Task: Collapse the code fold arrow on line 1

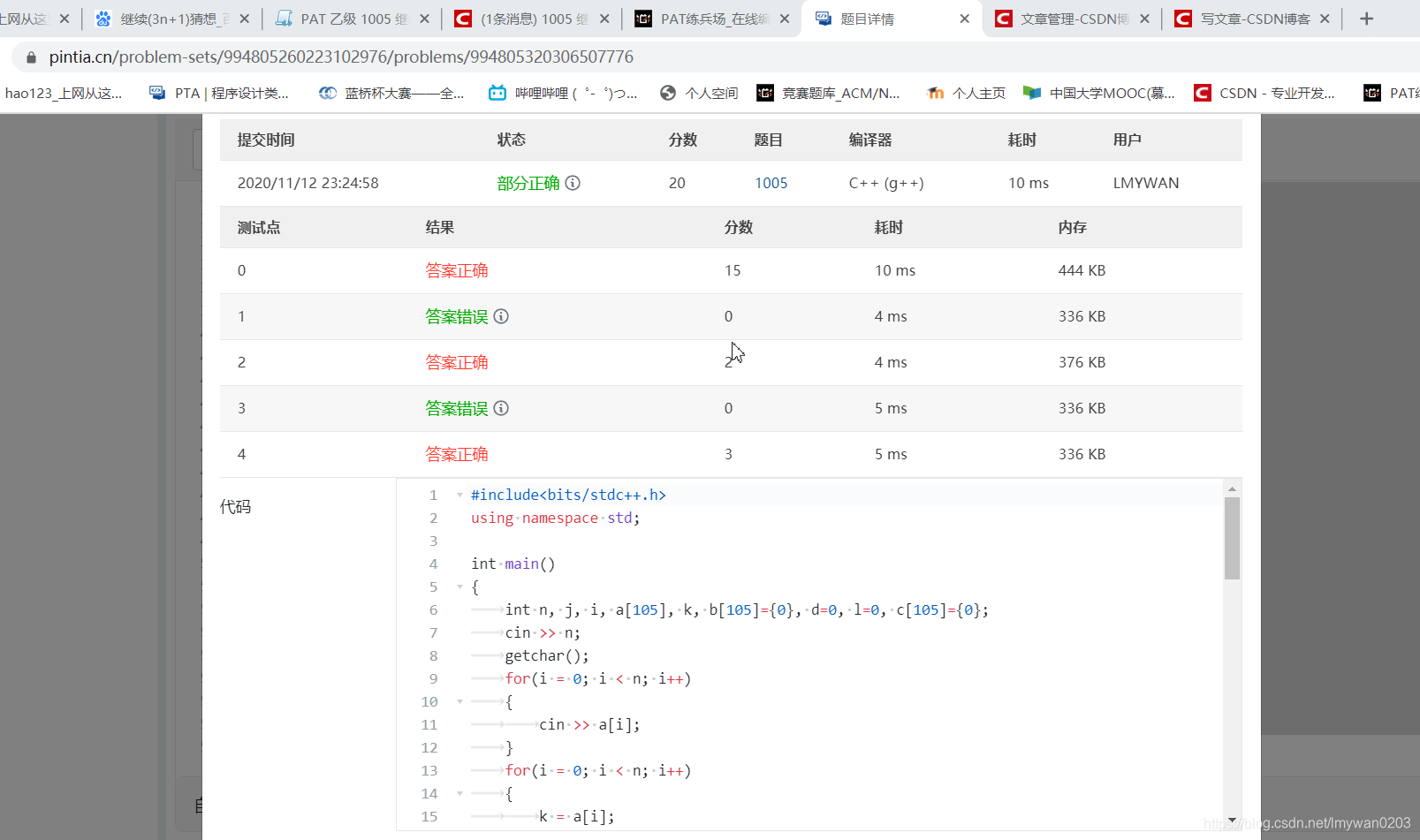Action: pyautogui.click(x=459, y=495)
